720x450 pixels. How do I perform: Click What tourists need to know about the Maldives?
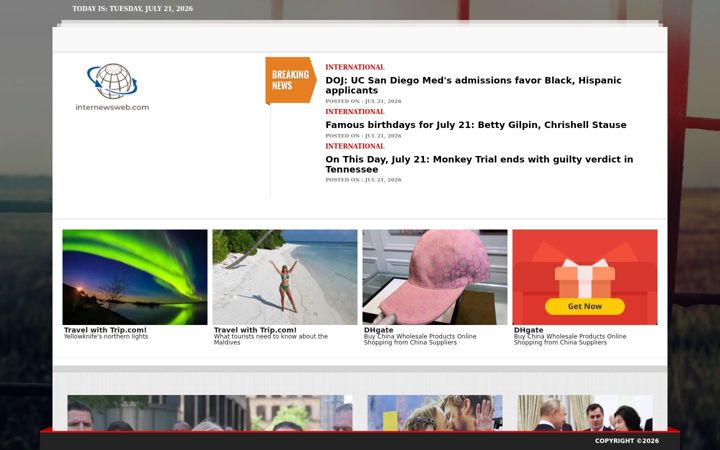(271, 339)
